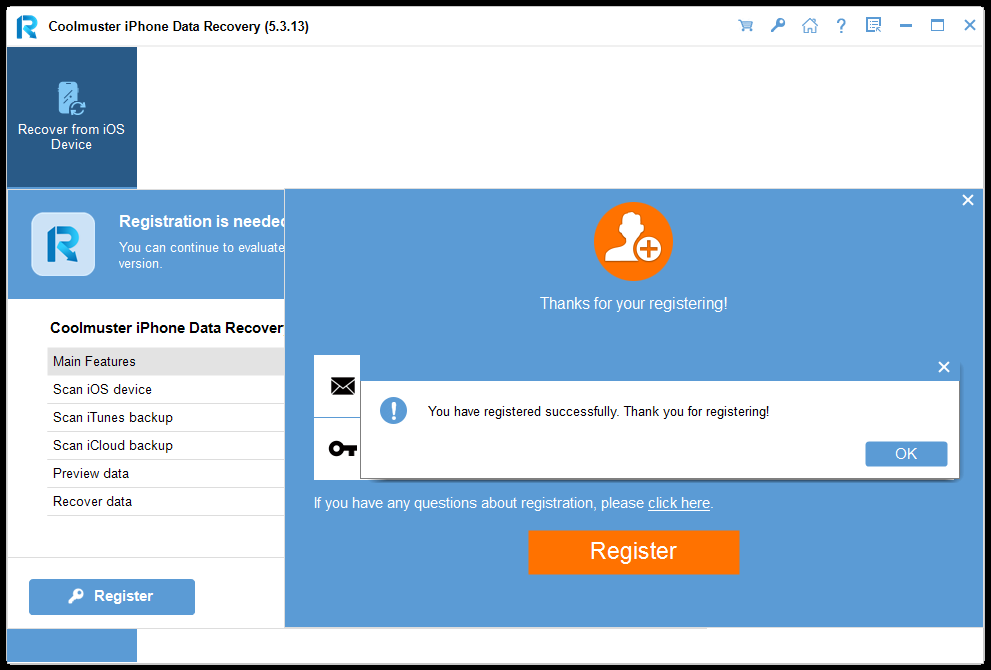Viewport: 991px width, 670px height.
Task: Go to the home page icon
Action: pyautogui.click(x=810, y=26)
